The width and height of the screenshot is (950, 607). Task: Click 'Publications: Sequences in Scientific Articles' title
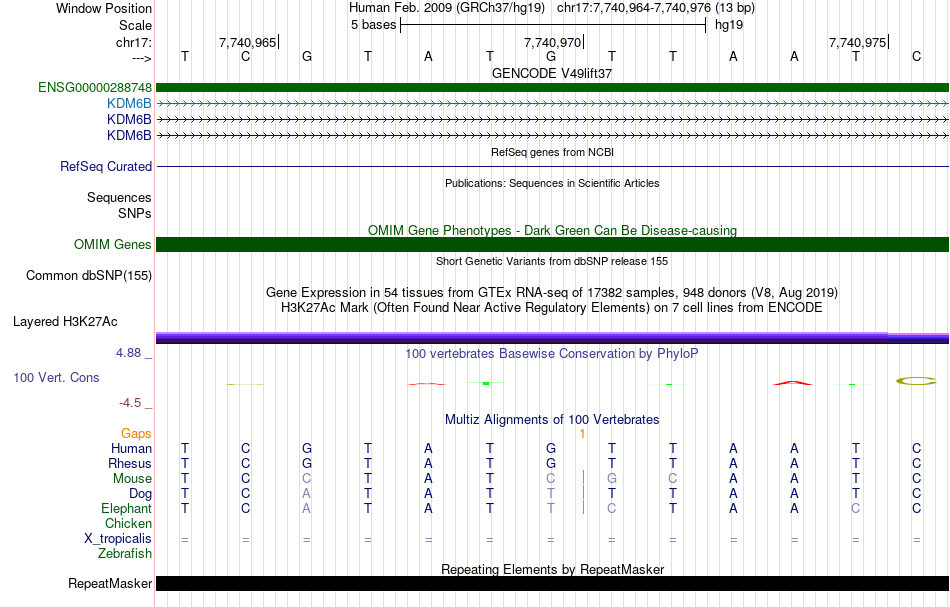click(x=552, y=183)
